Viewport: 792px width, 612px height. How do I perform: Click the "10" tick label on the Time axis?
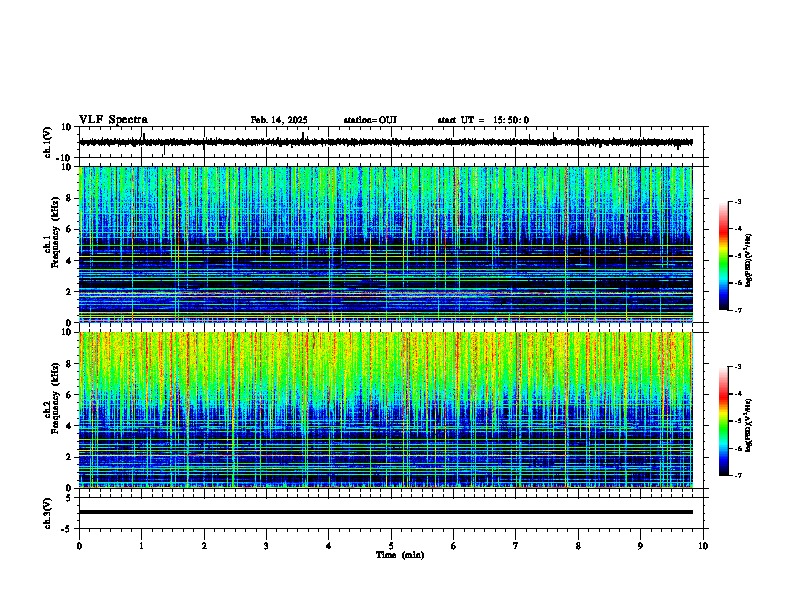click(703, 545)
